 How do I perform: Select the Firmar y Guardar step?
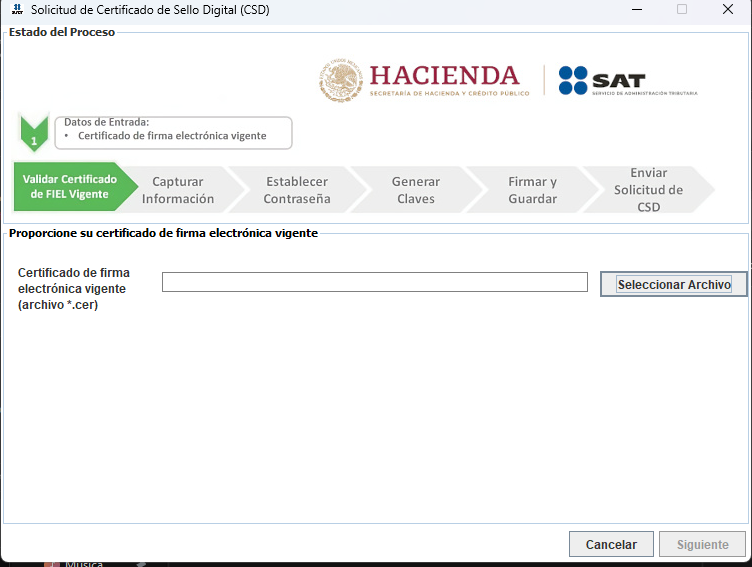pos(532,190)
